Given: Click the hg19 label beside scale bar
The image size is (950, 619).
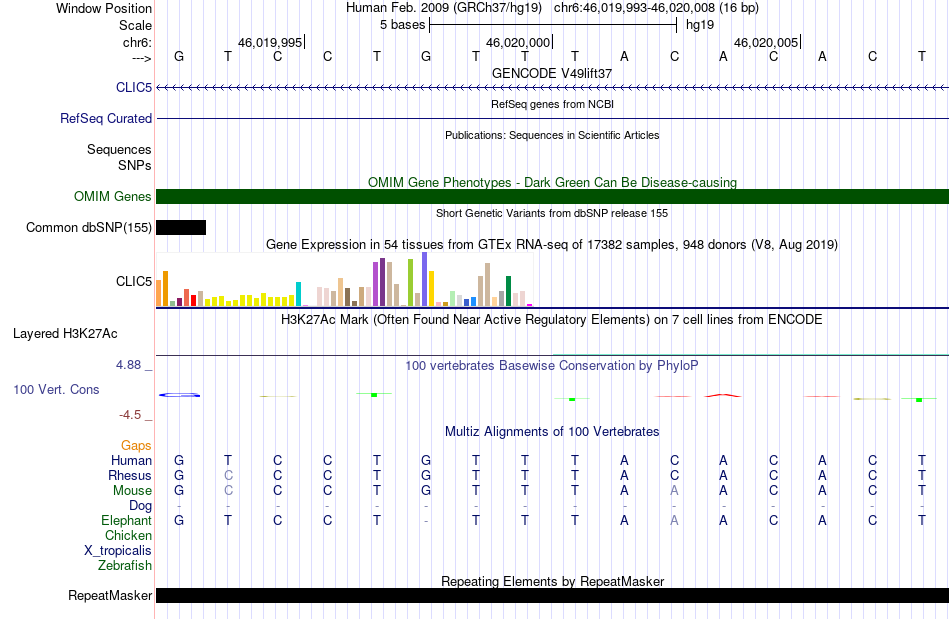Looking at the screenshot, I should click(x=700, y=25).
